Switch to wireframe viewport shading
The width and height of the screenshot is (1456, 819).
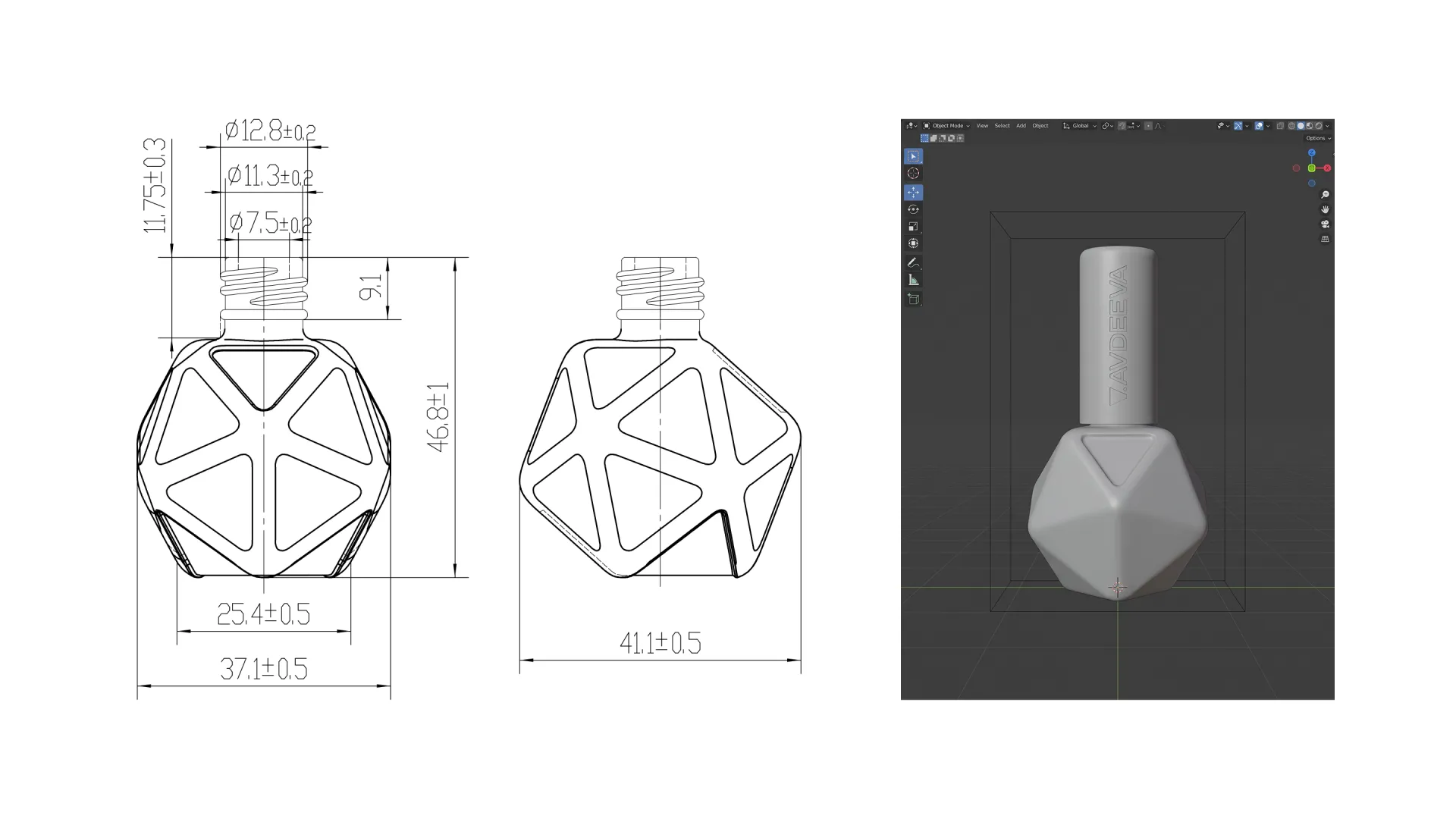[x=1291, y=126]
